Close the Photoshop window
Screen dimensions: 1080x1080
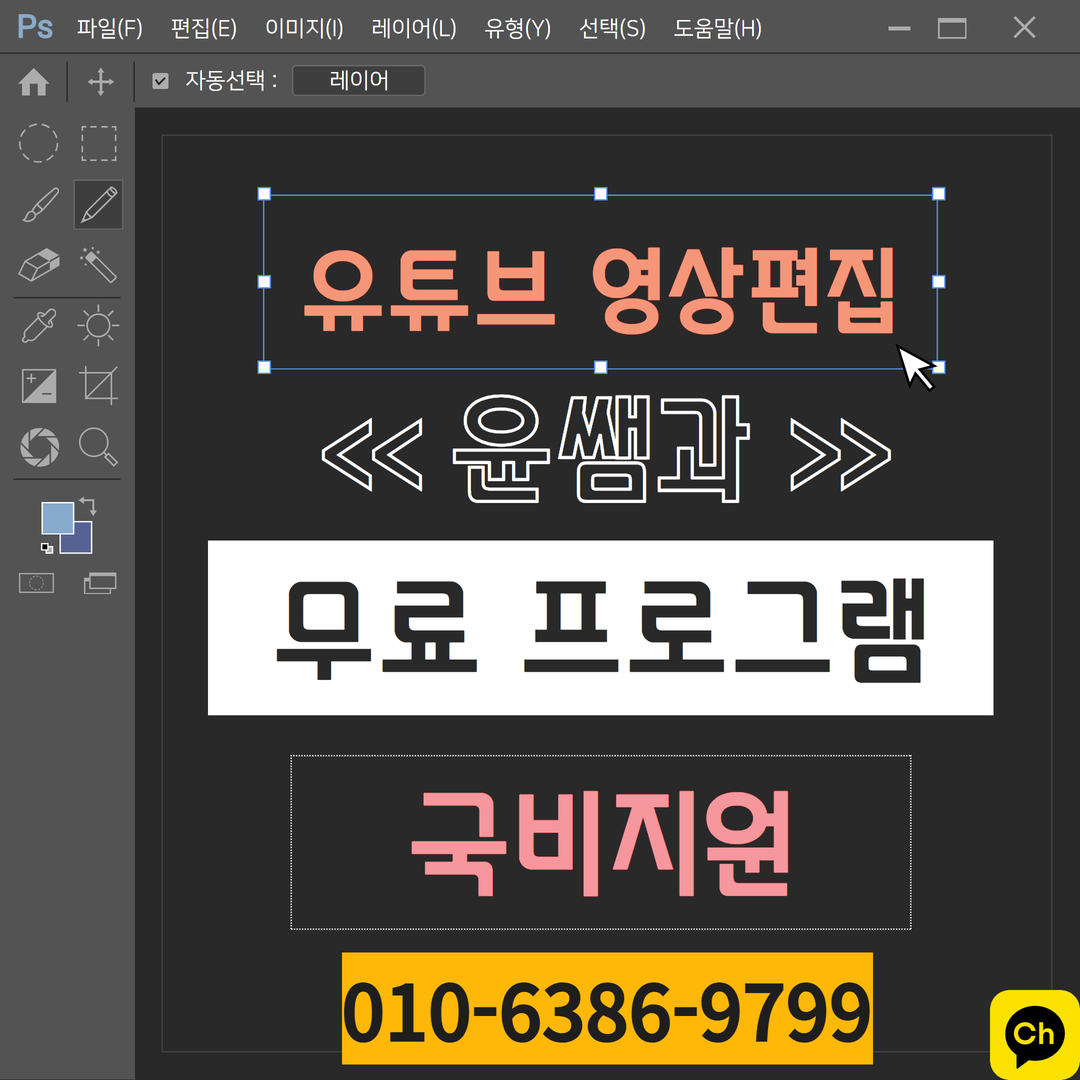pyautogui.click(x=1024, y=28)
